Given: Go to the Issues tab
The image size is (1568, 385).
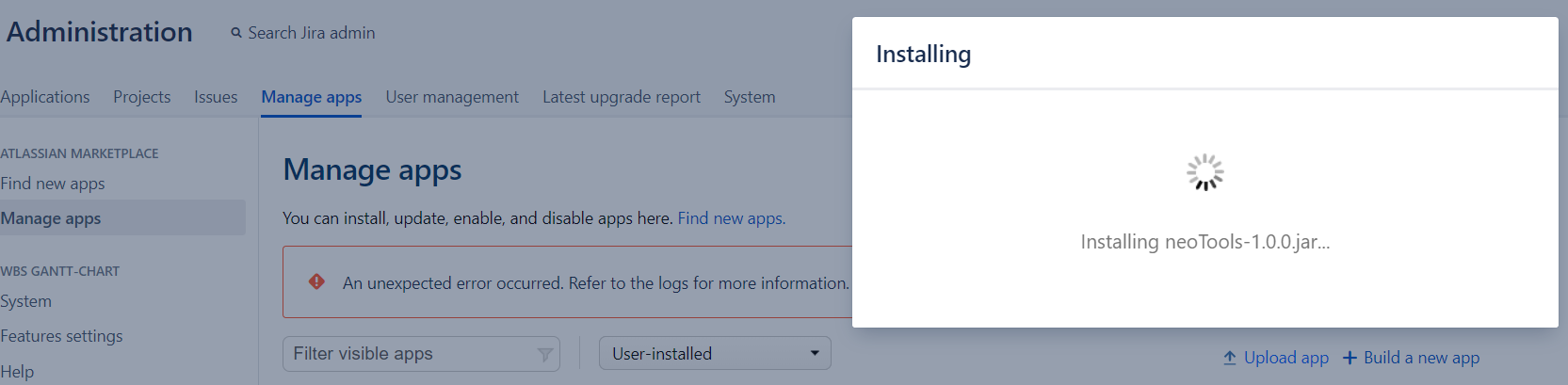Looking at the screenshot, I should [216, 97].
